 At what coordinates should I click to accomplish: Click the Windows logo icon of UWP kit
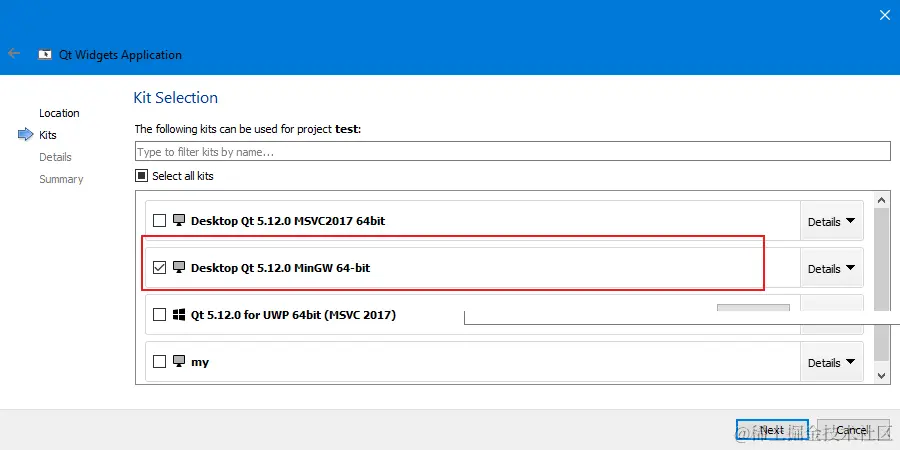(179, 315)
